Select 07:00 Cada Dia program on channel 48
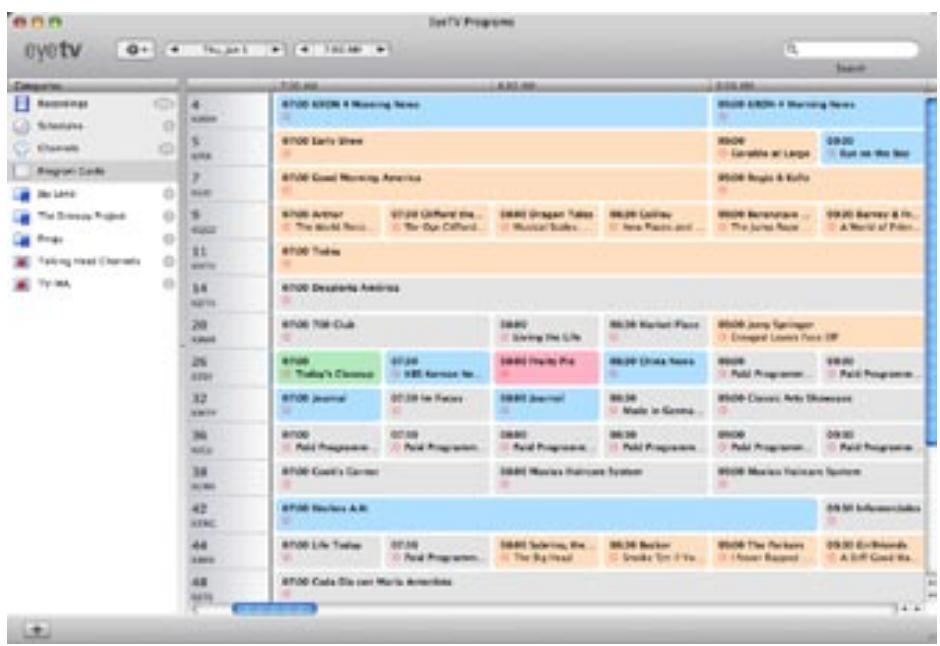 [599, 588]
